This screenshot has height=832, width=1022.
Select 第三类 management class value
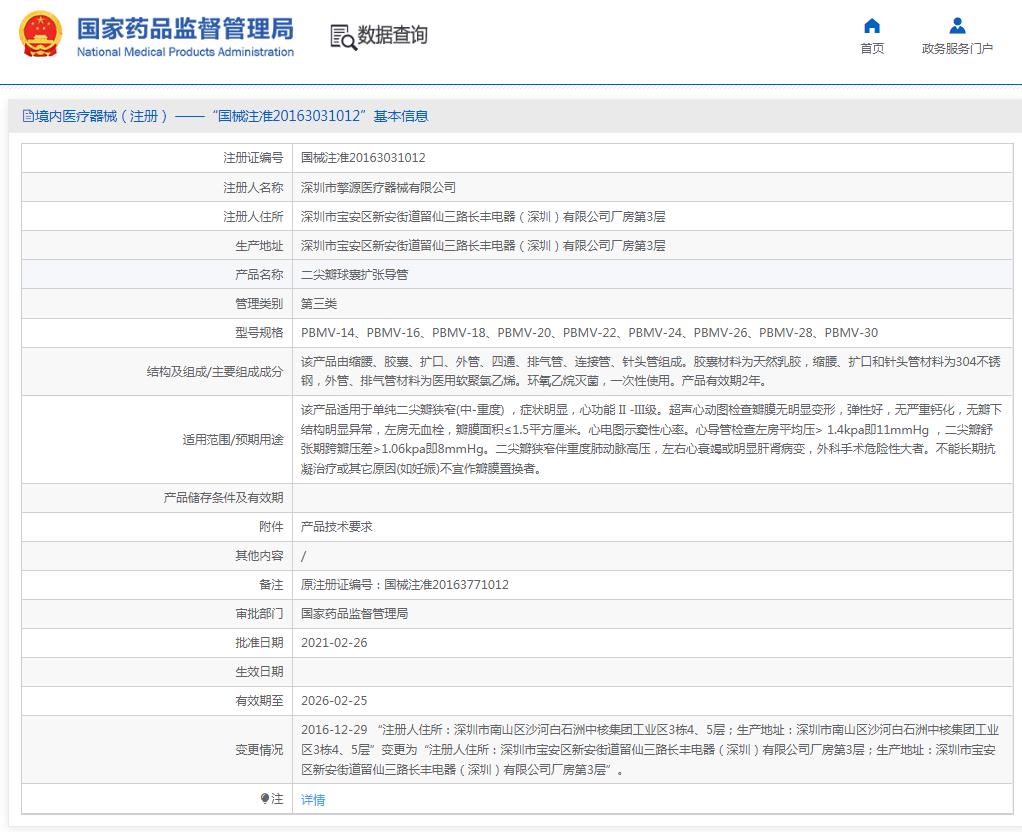tap(319, 304)
